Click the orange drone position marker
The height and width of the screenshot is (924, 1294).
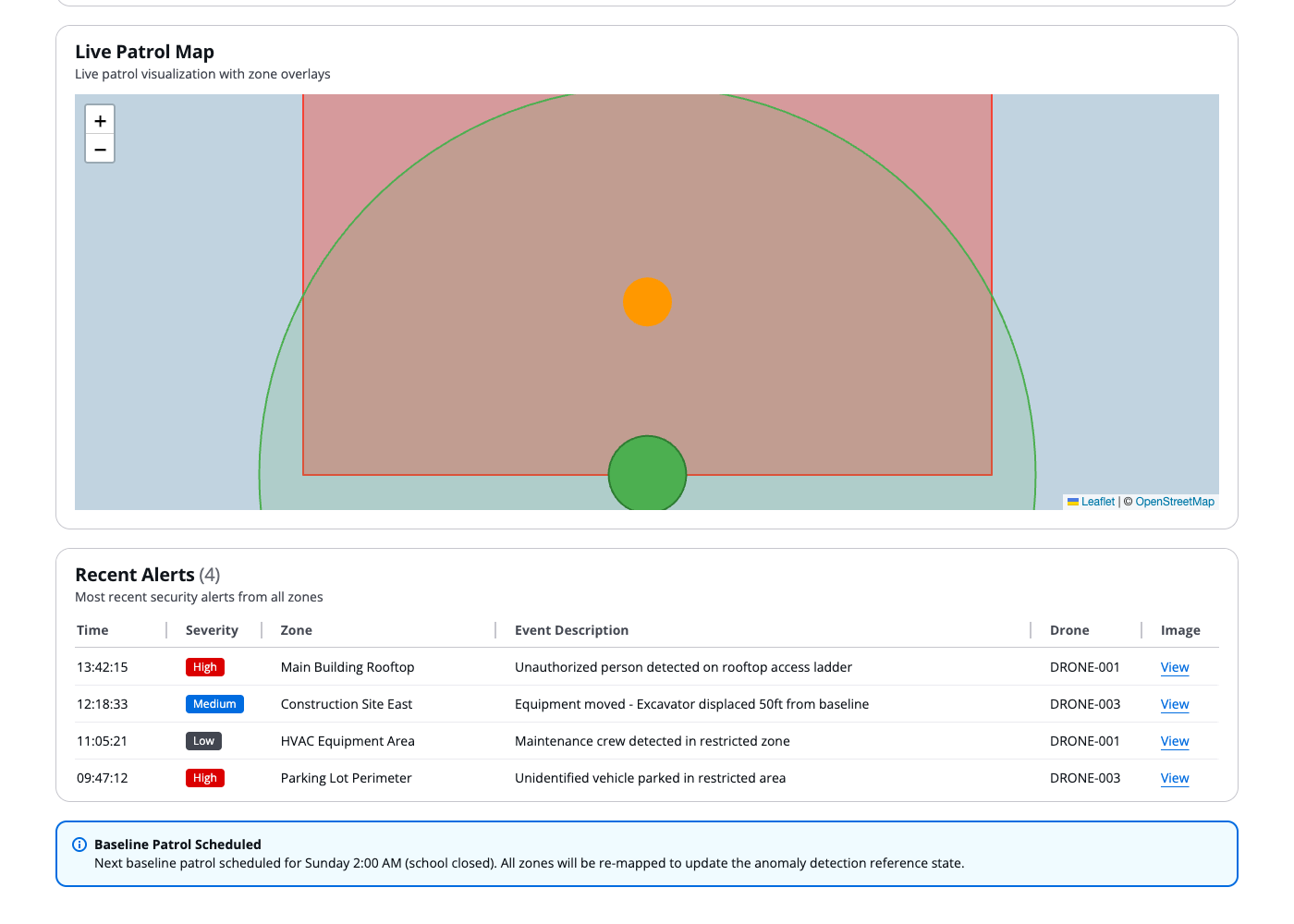[x=647, y=302]
